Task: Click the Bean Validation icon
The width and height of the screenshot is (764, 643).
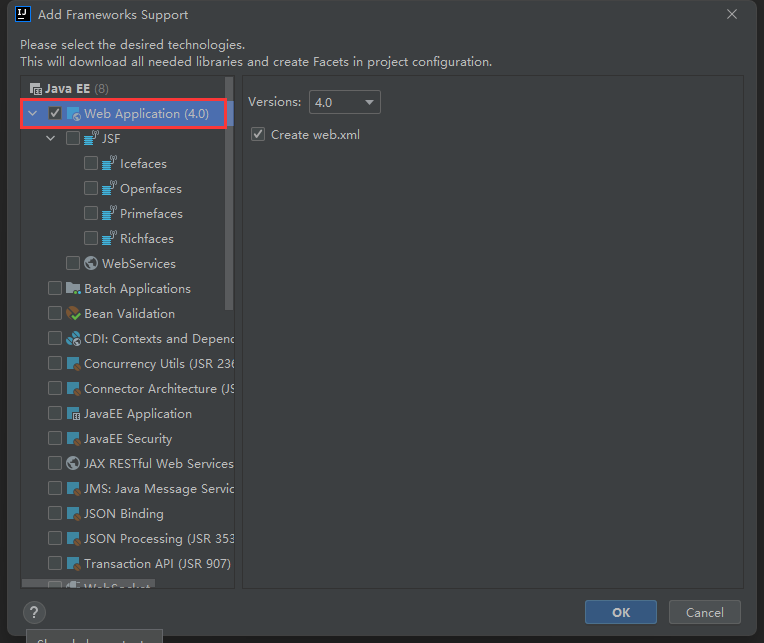Action: pos(73,313)
